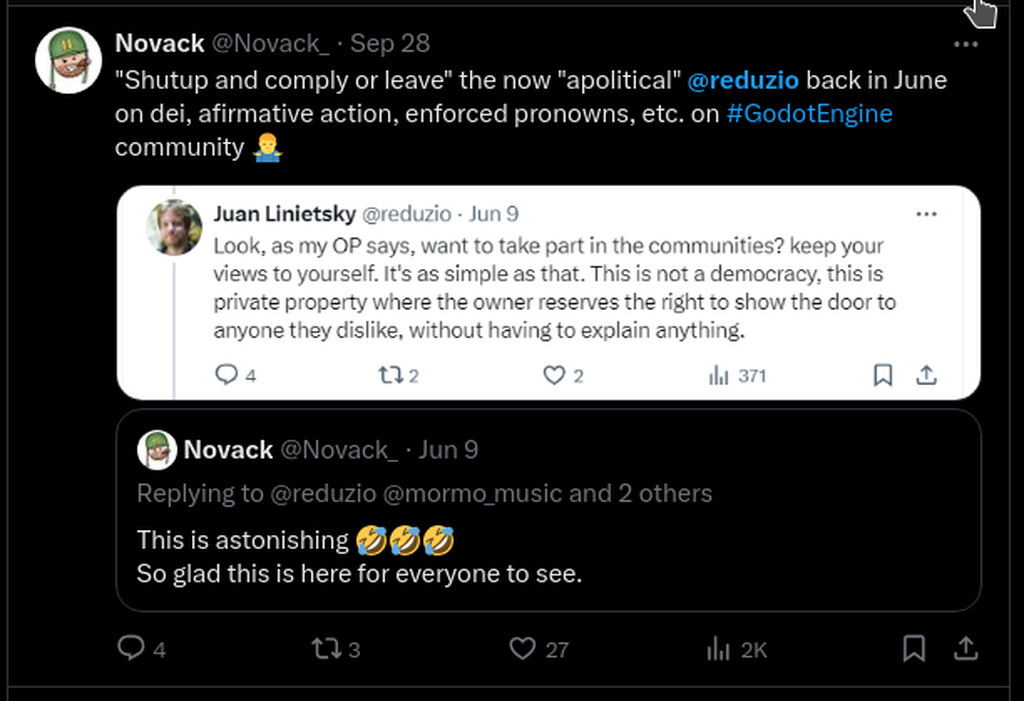This screenshot has width=1024, height=701.
Task: View 371 views stat on embedded tweet
Action: pos(718,375)
